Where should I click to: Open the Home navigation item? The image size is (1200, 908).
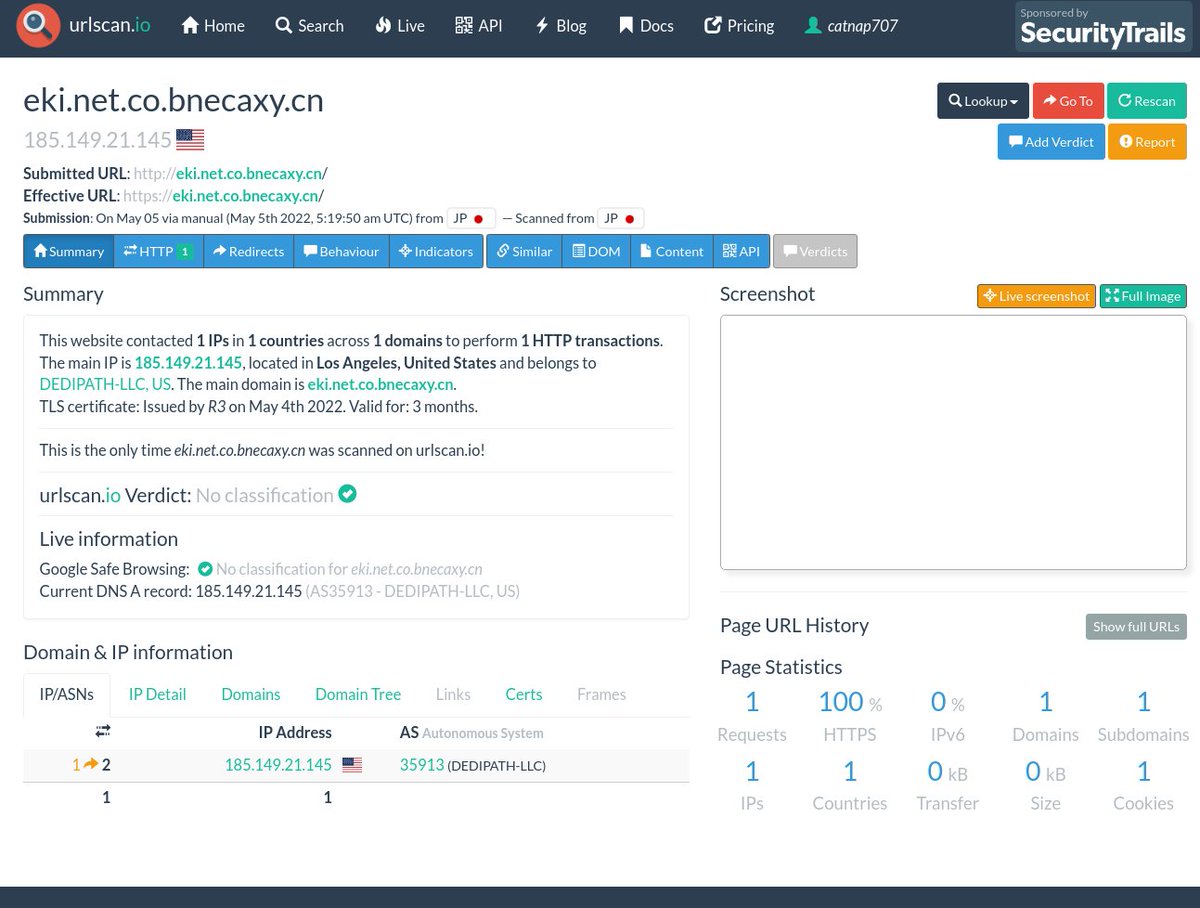coord(213,26)
